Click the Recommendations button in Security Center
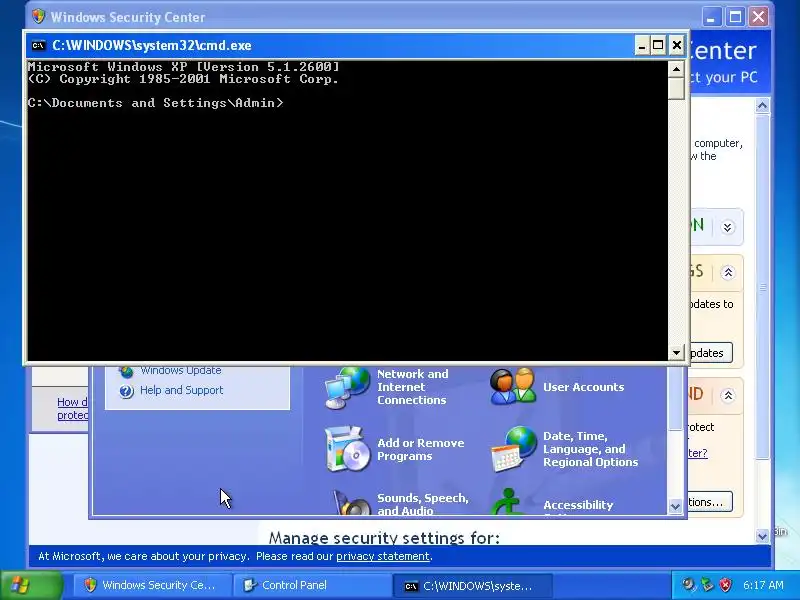The image size is (800, 600). [710, 502]
